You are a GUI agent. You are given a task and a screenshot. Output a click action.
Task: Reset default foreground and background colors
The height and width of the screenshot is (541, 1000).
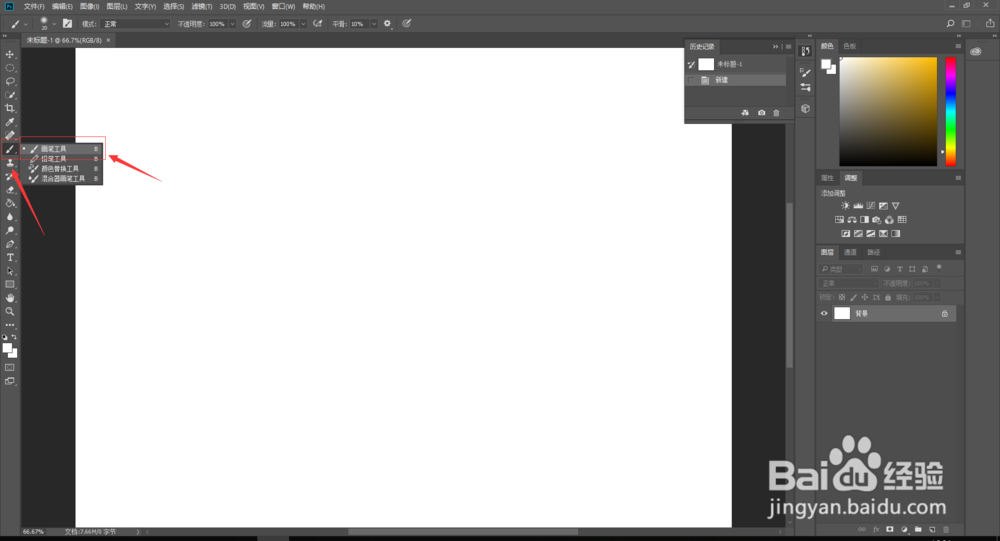coord(5,337)
